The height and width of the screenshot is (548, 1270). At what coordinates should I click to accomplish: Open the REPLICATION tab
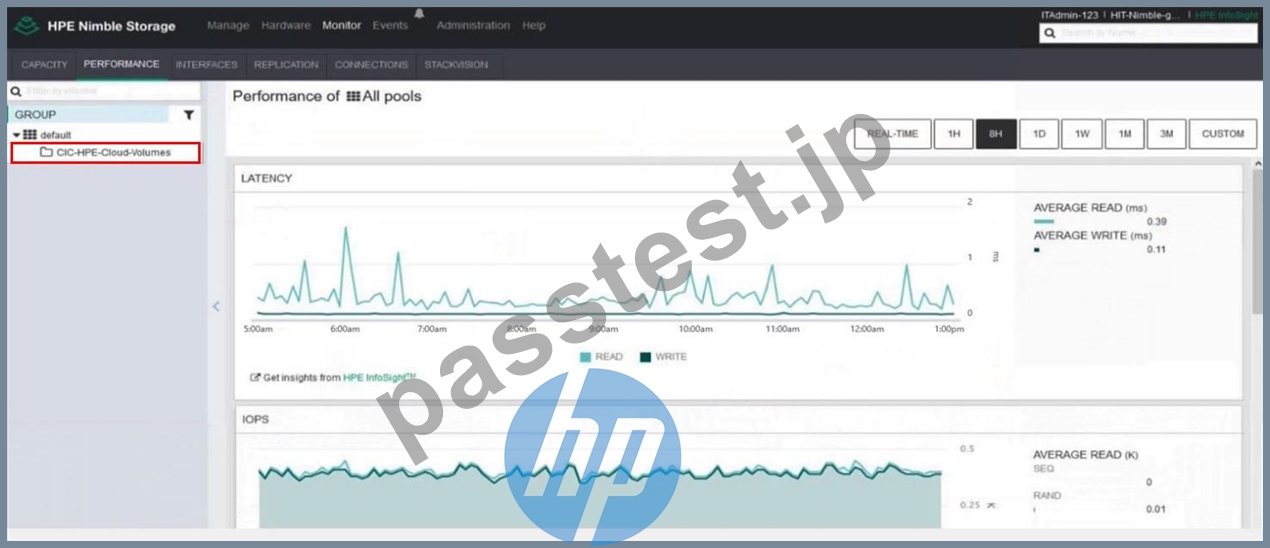point(286,65)
